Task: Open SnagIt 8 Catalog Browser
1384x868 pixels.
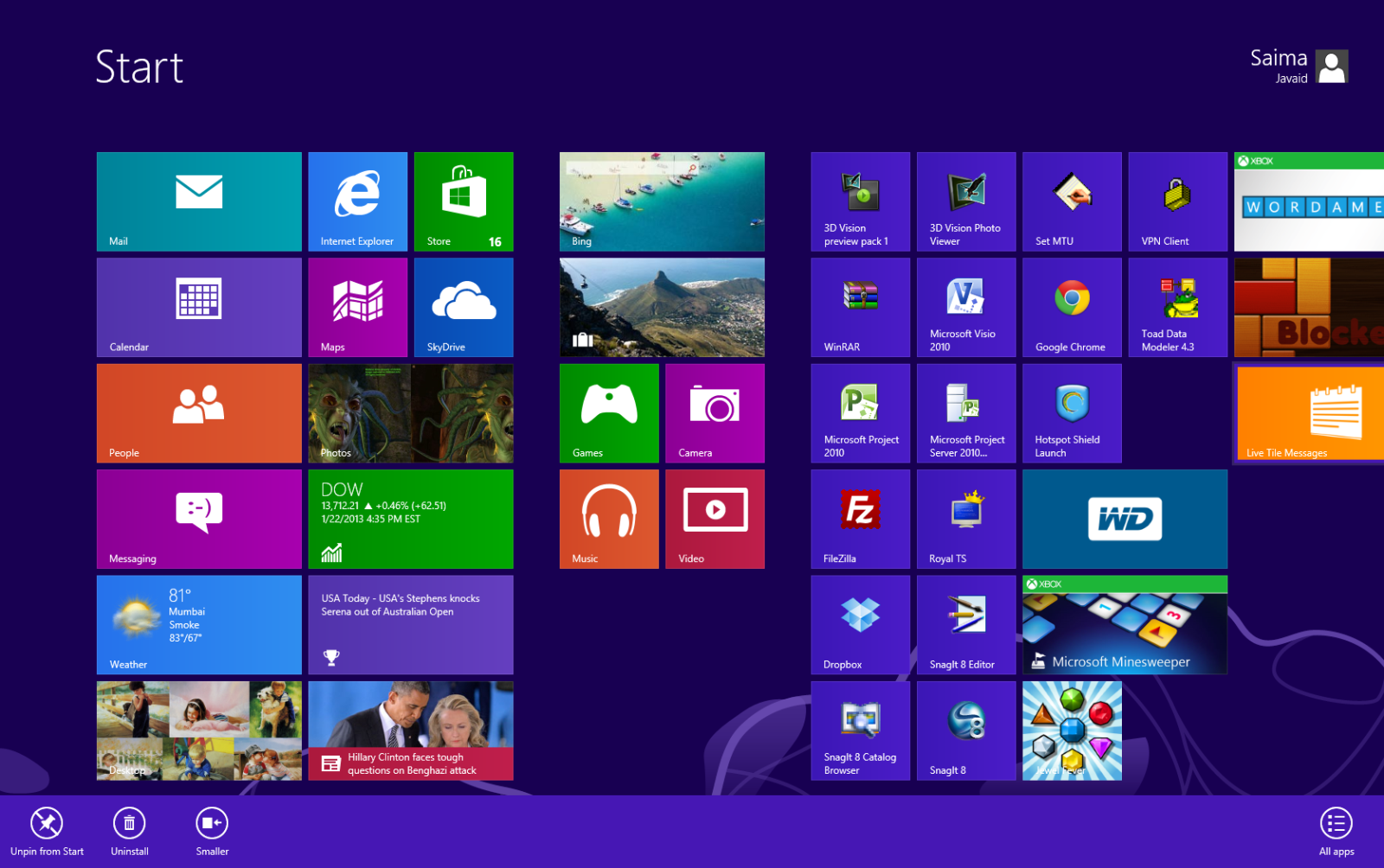Action: click(861, 731)
